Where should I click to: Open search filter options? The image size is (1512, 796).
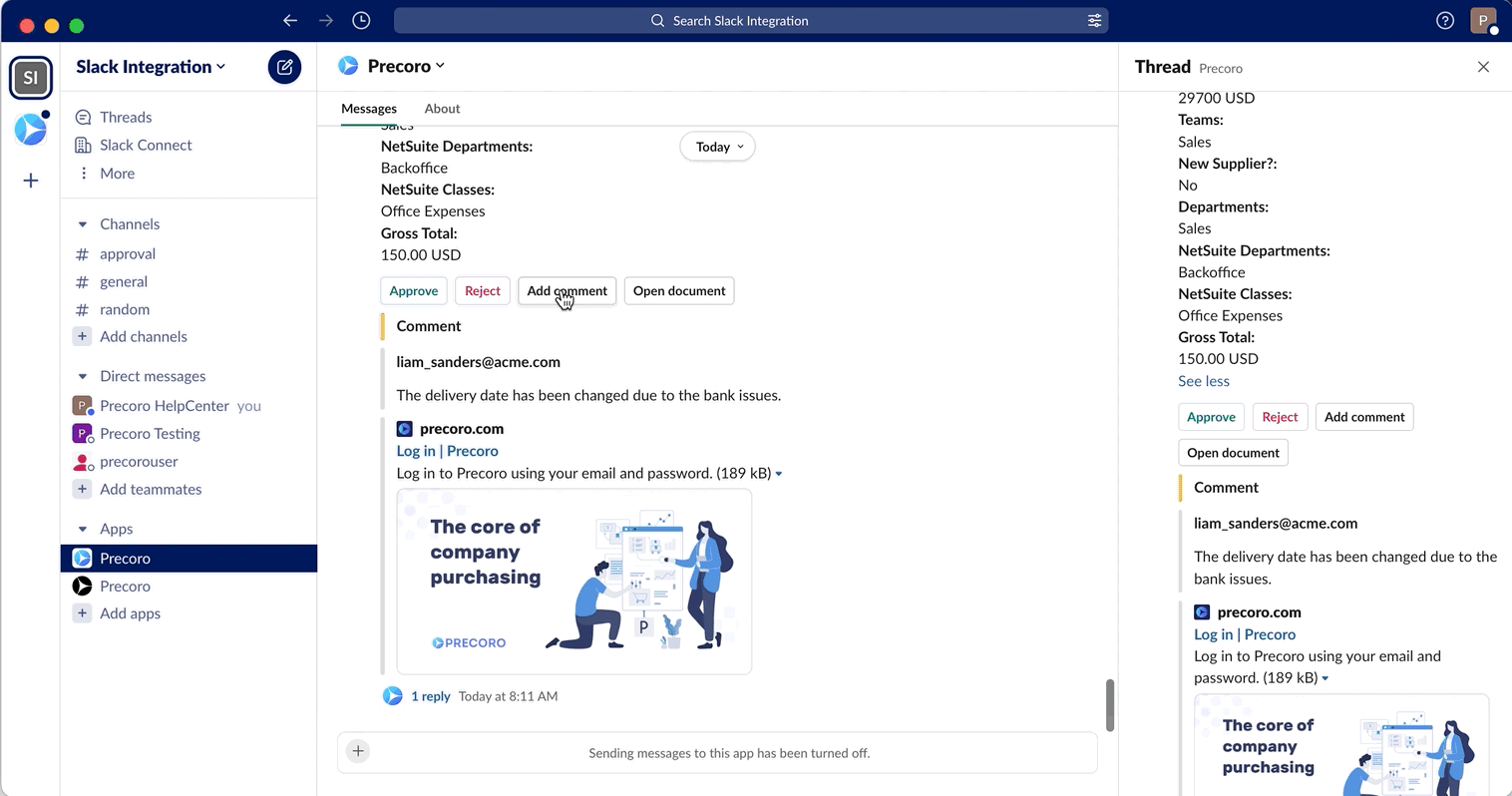(x=1094, y=20)
